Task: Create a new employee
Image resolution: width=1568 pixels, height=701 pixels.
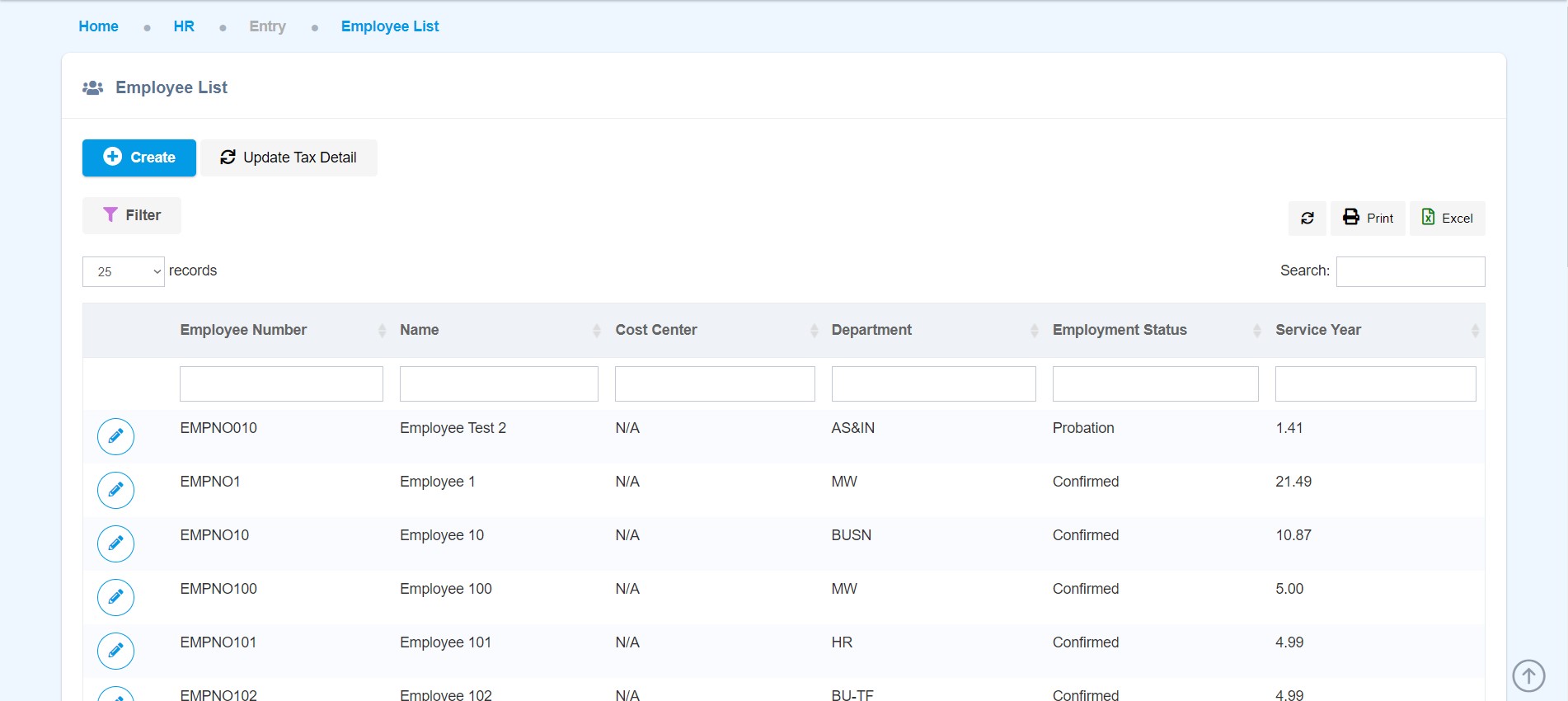Action: [x=139, y=158]
